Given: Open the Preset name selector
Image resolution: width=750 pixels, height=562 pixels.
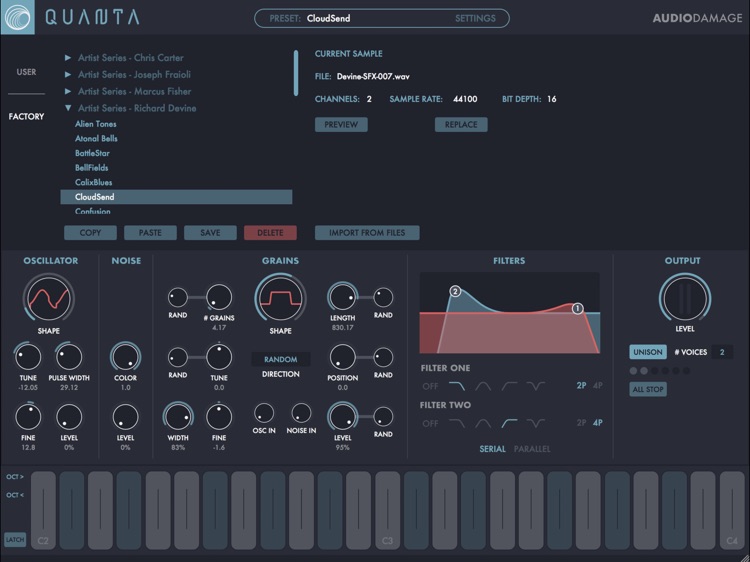Looking at the screenshot, I should (329, 18).
